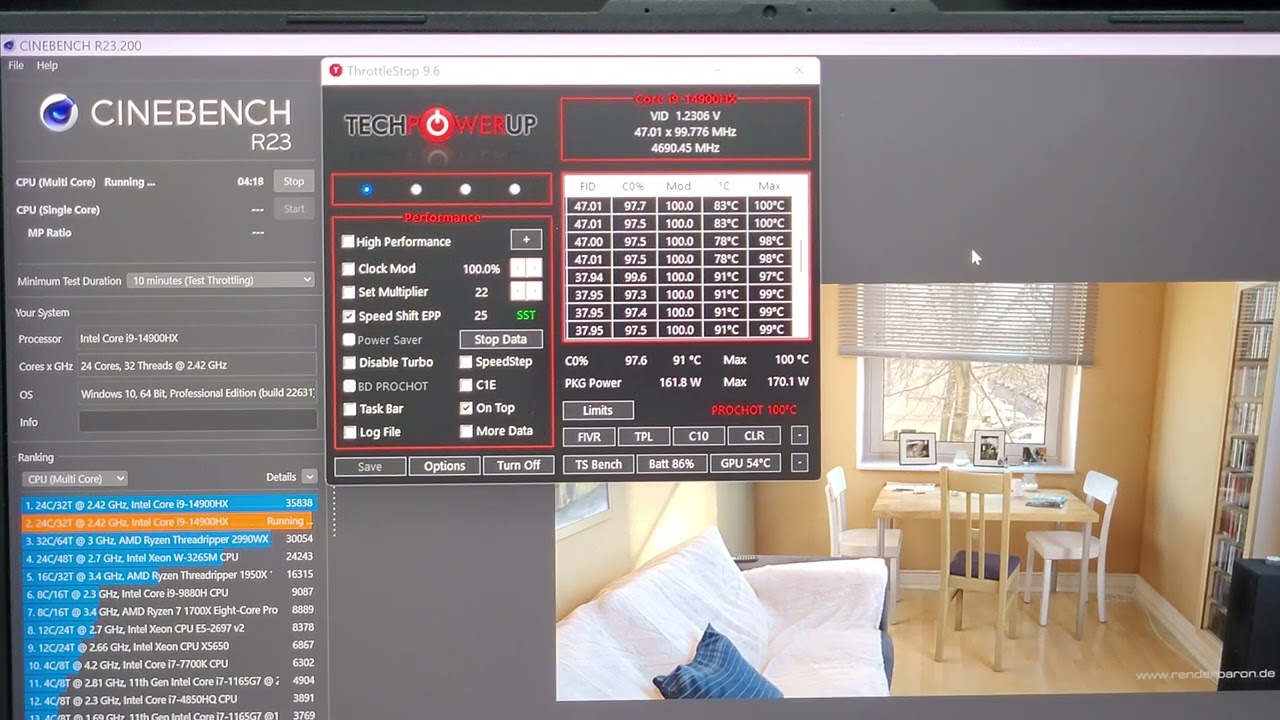Select the Core i9-9880H ranking row
The height and width of the screenshot is (720, 1280).
[169, 593]
